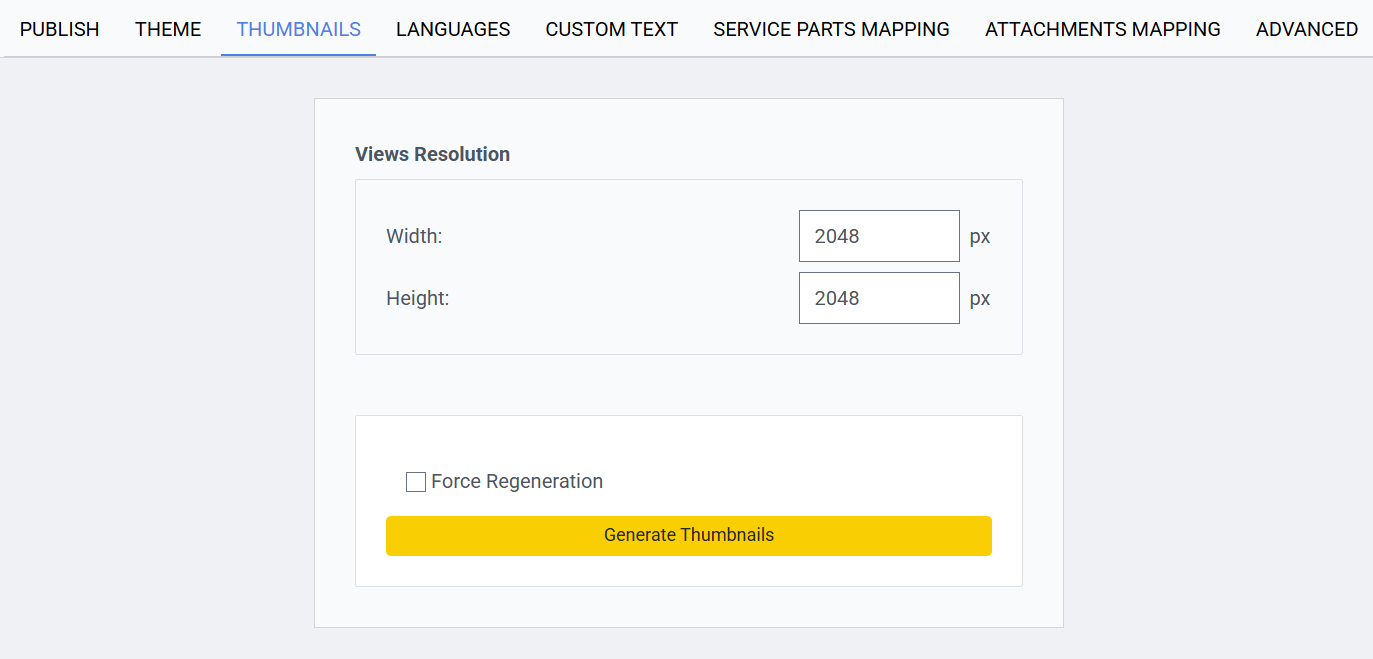Screen dimensions: 1373x659
Task: Click the Height: label
Action: [x=417, y=298]
